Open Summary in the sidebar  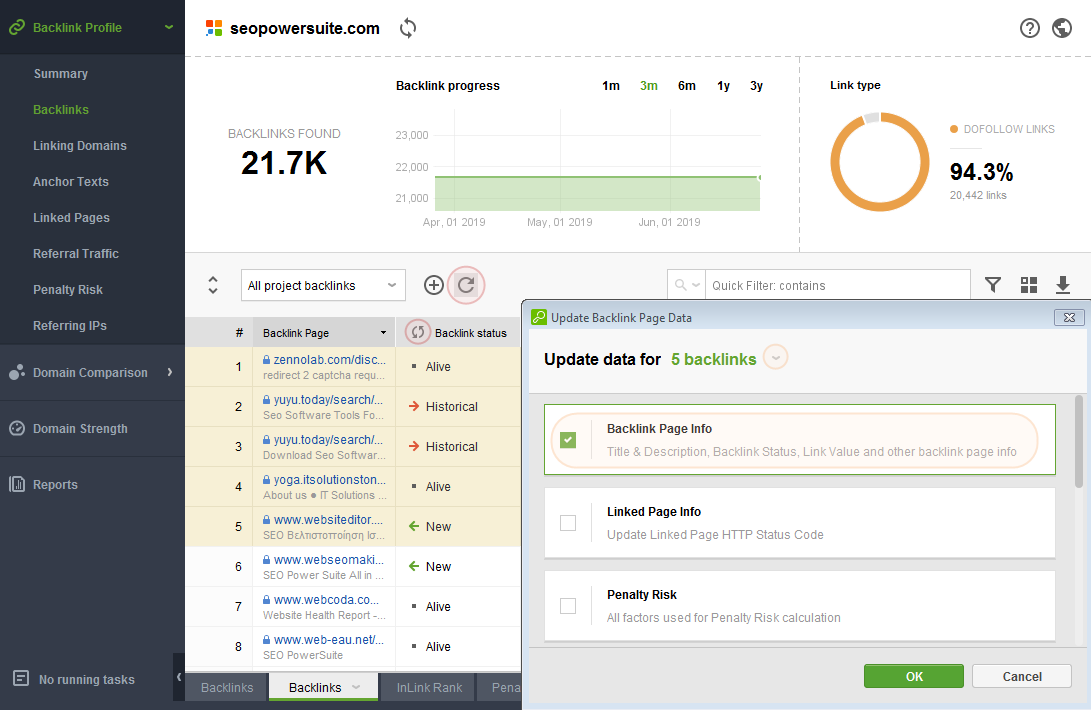coord(61,74)
